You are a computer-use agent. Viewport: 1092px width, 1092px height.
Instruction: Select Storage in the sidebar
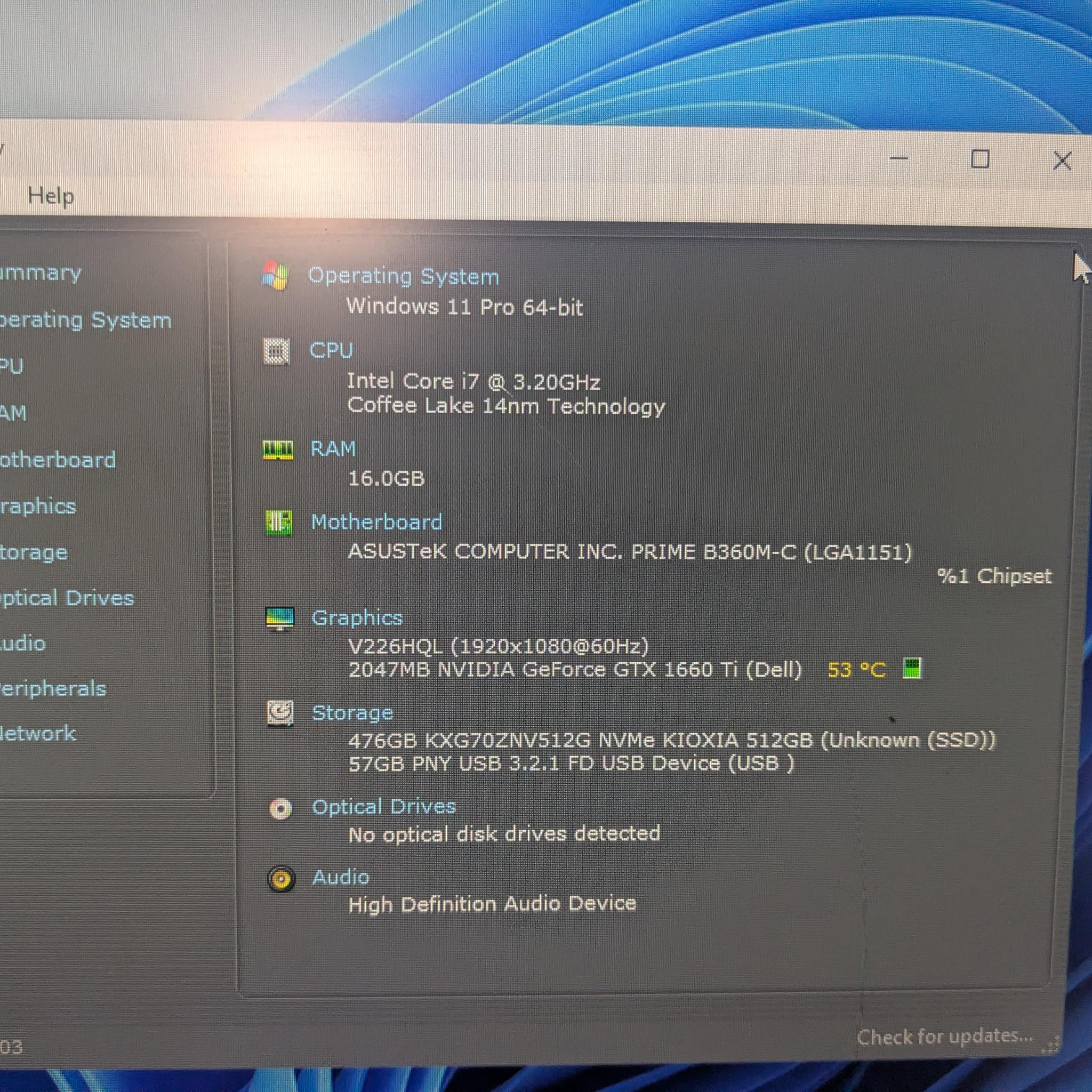point(34,552)
